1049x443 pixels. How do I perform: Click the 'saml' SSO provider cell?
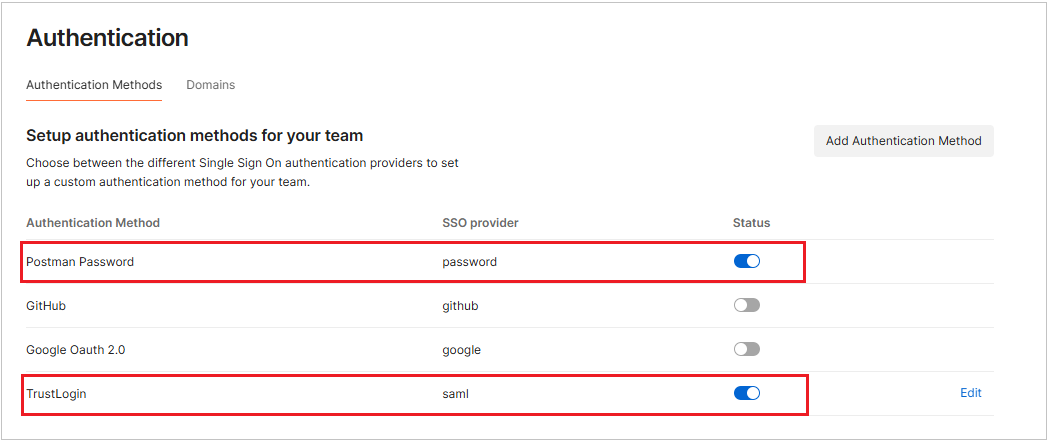tap(456, 394)
